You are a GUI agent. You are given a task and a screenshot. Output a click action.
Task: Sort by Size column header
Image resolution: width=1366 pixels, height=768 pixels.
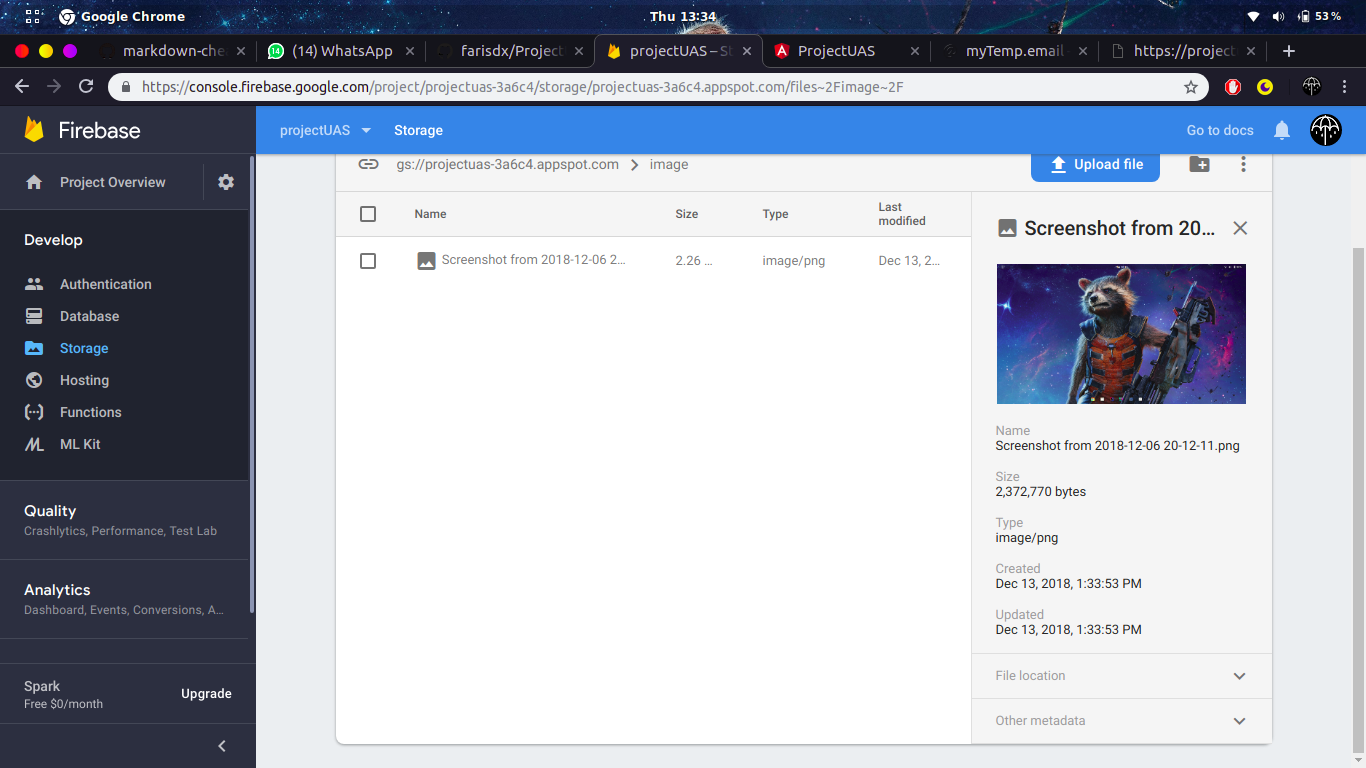tap(687, 214)
